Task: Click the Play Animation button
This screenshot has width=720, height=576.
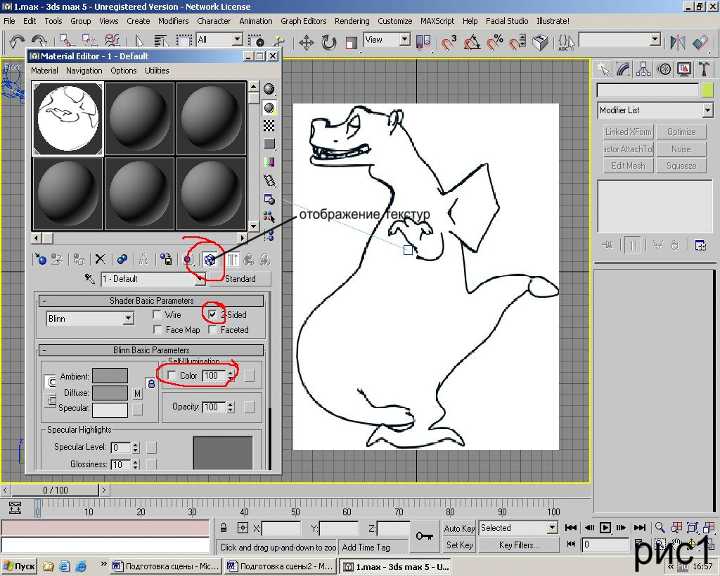Action: [606, 528]
